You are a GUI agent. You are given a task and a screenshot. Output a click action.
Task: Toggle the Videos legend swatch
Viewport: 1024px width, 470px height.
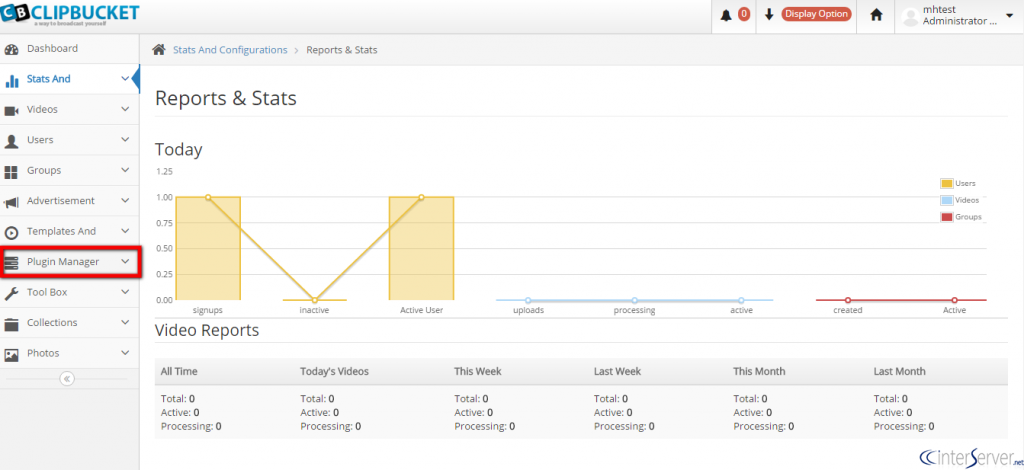coord(946,200)
